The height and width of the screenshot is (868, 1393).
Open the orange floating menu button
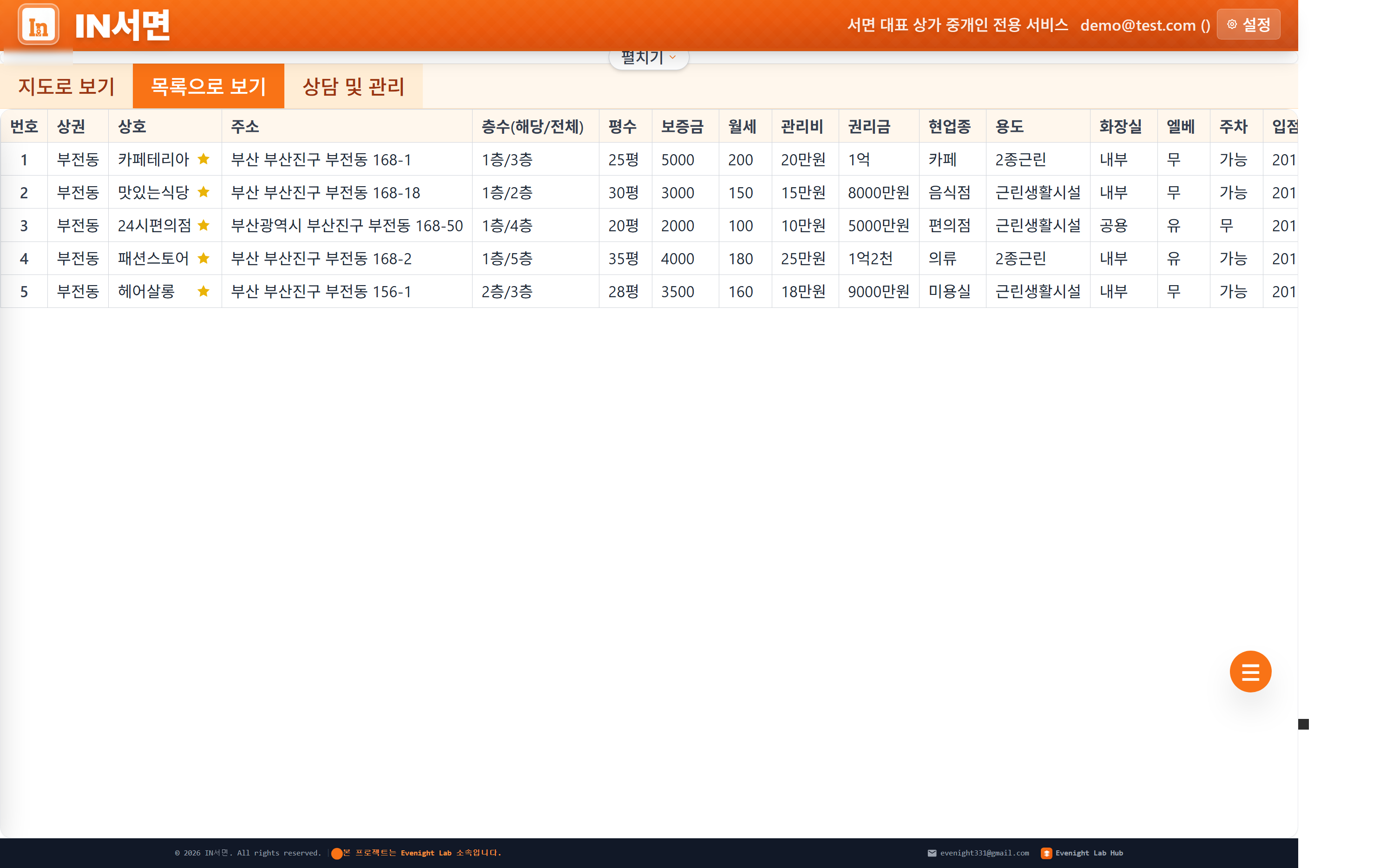[x=1250, y=671]
